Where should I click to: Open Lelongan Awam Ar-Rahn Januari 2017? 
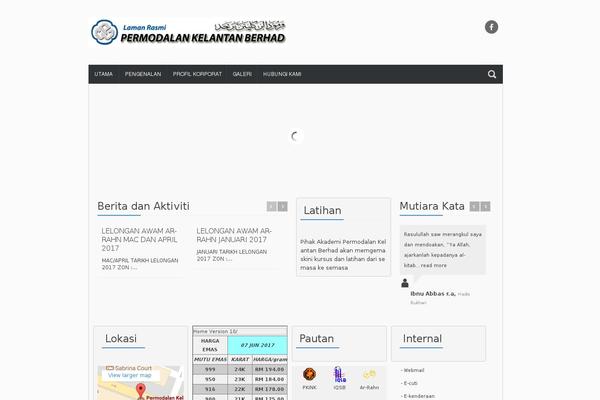(234, 235)
